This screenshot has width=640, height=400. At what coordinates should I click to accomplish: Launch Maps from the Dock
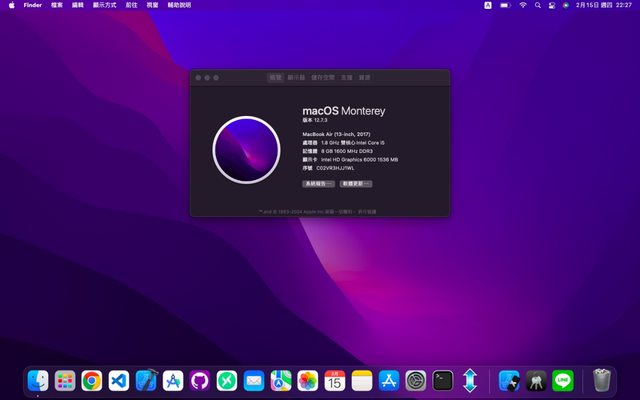281,380
